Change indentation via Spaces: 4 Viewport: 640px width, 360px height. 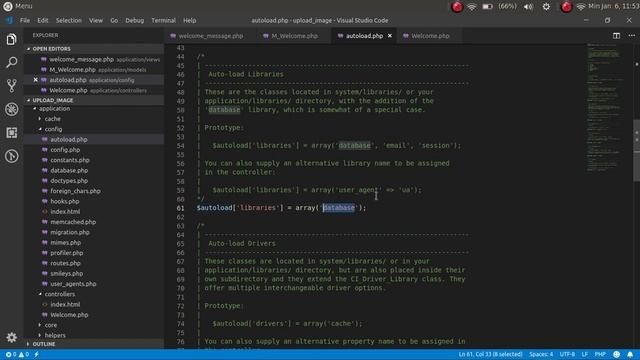pyautogui.click(x=541, y=354)
